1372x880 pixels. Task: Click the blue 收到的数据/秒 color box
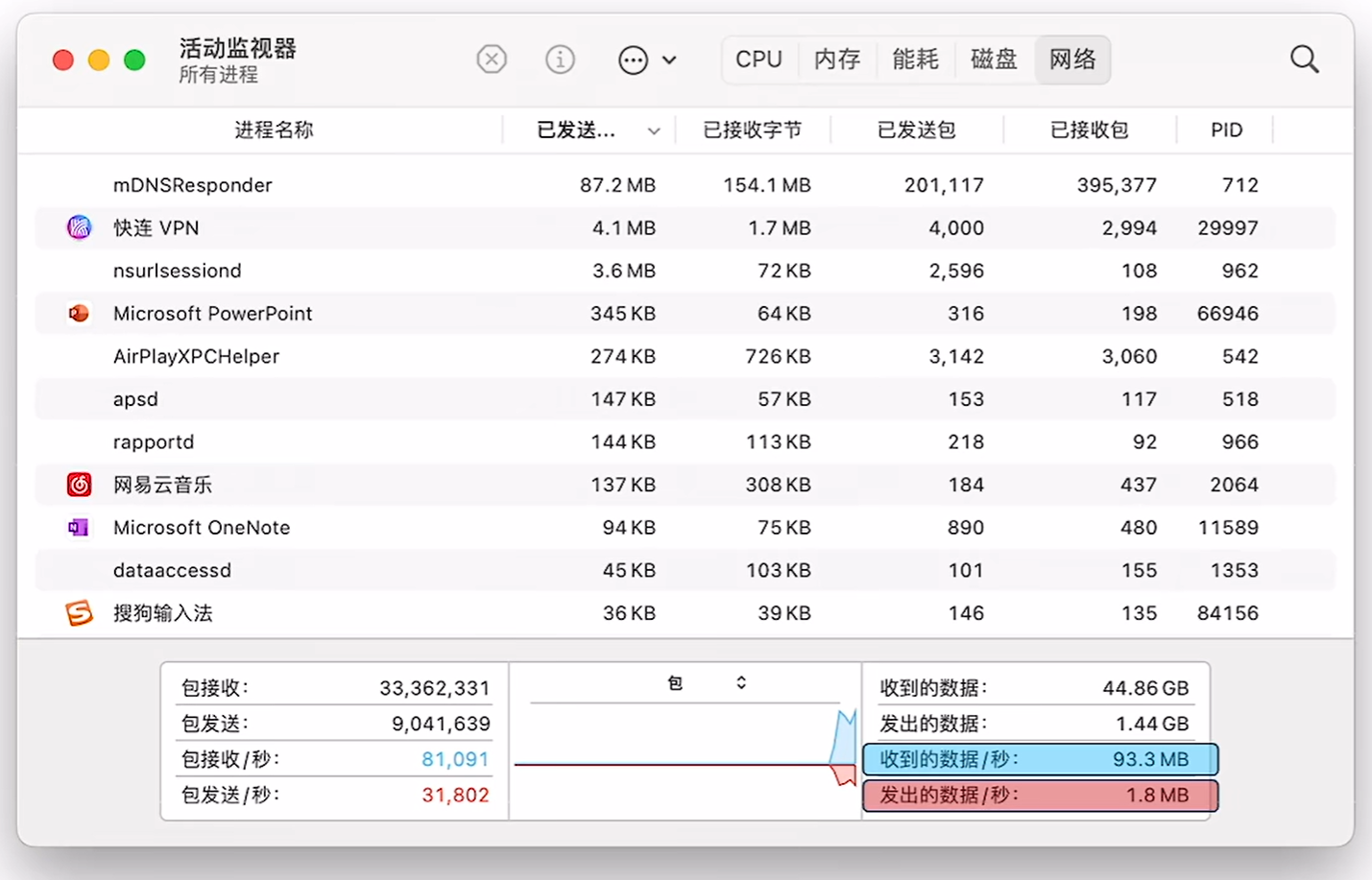(1040, 759)
